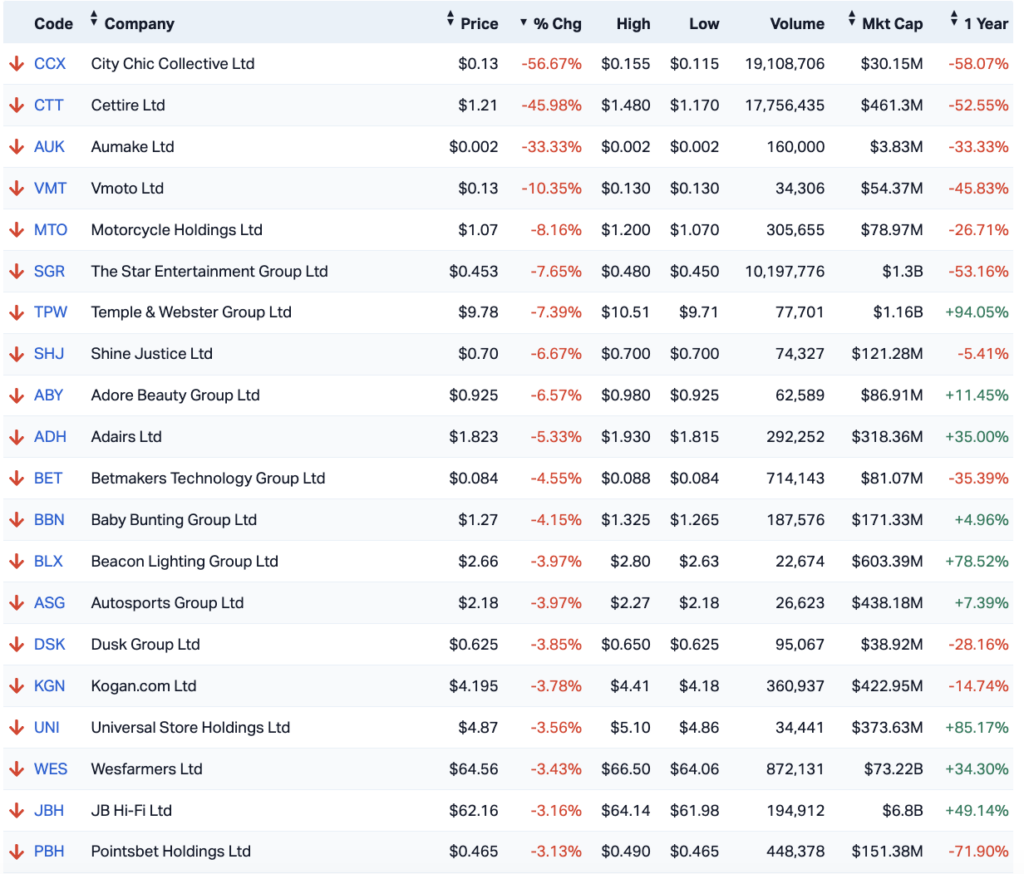The image size is (1024, 874).
Task: Click the down arrow icon beside BET
Action: (16, 478)
